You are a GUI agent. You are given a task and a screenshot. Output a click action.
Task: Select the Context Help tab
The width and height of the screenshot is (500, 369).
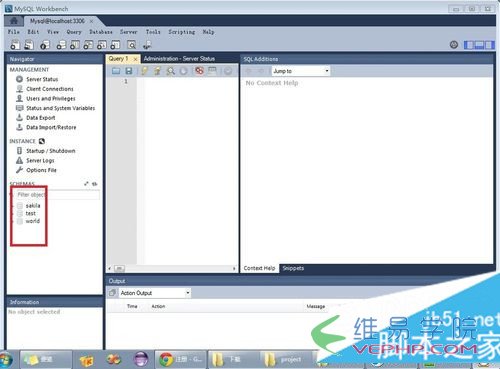259,268
